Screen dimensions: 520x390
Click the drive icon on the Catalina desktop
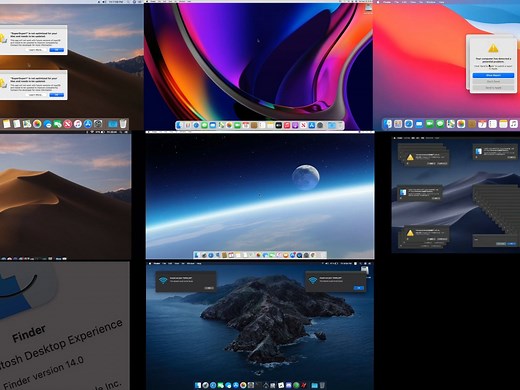365,271
